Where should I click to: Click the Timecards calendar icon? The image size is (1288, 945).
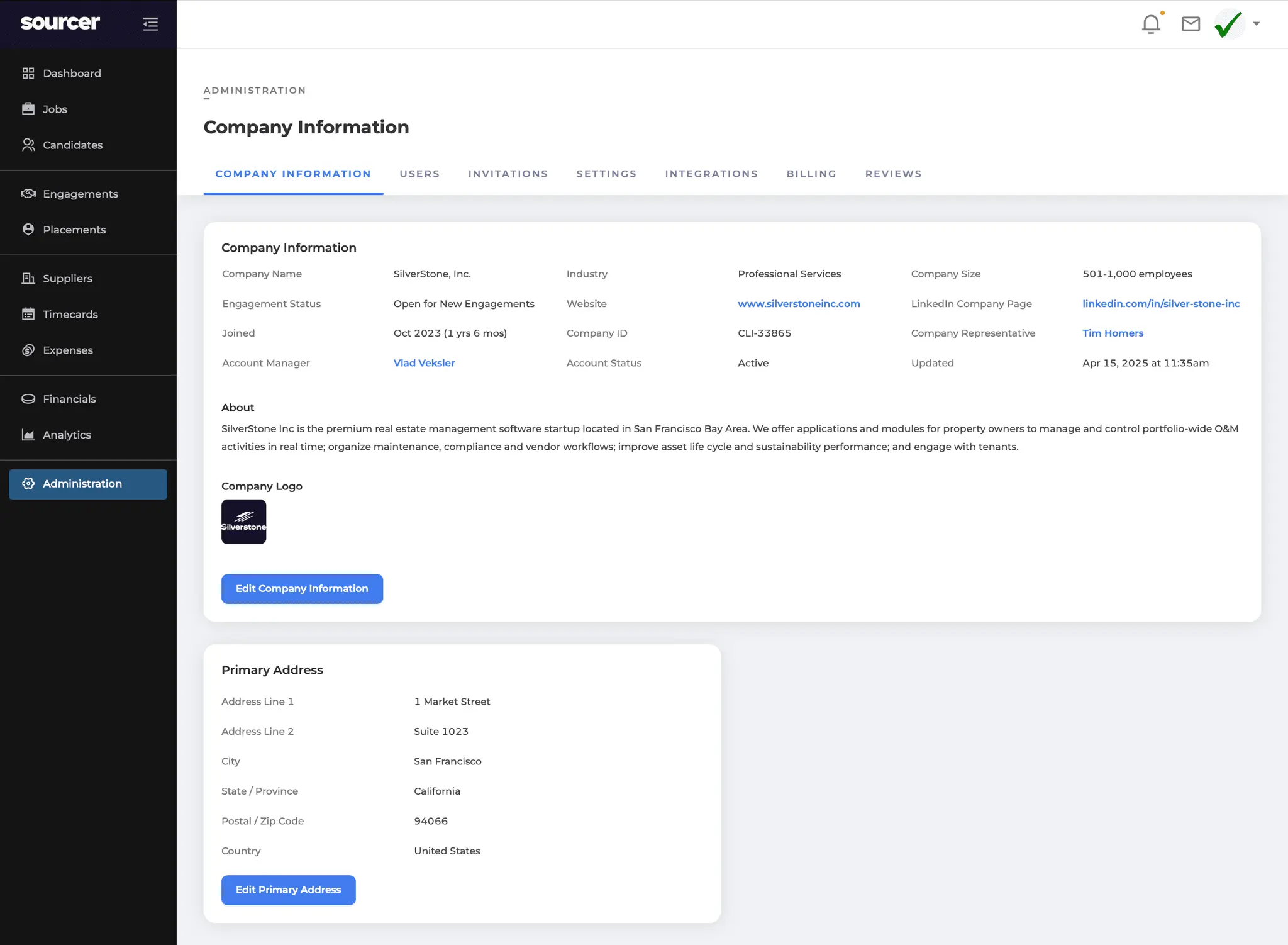pyautogui.click(x=28, y=314)
